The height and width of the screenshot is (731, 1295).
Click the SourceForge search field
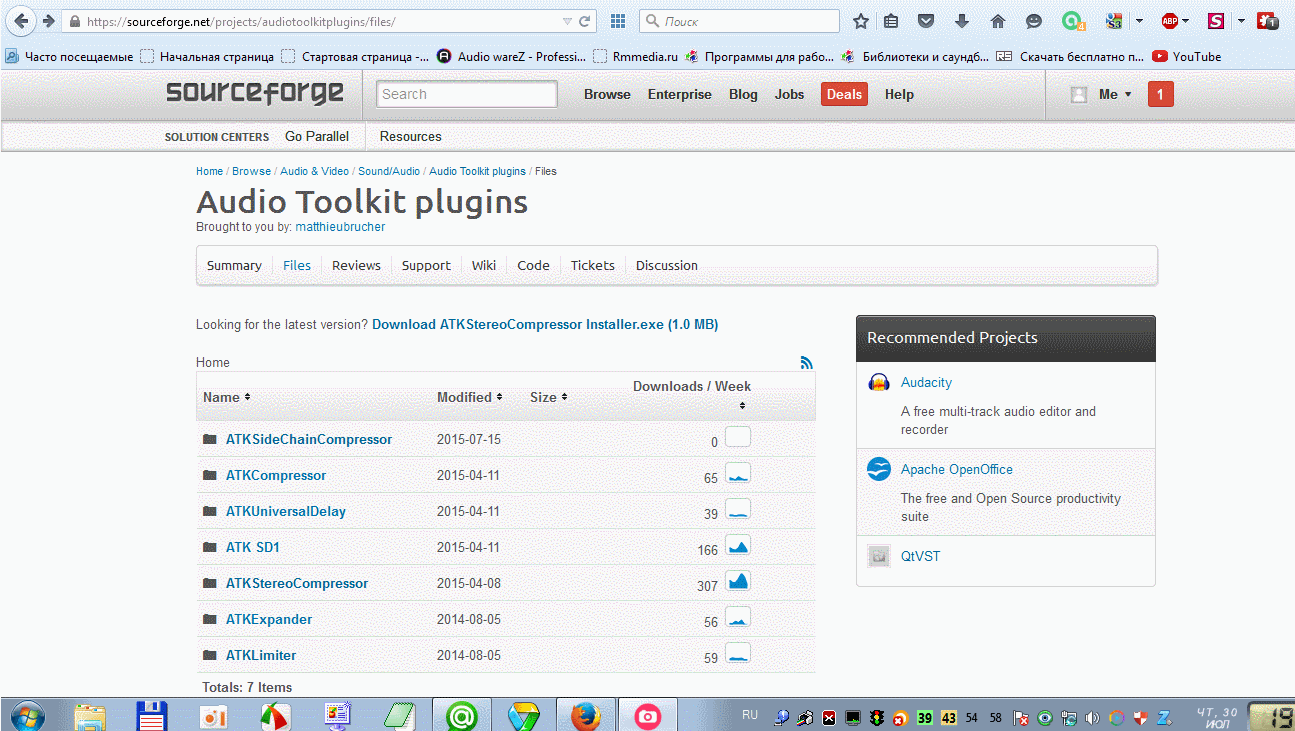467,94
